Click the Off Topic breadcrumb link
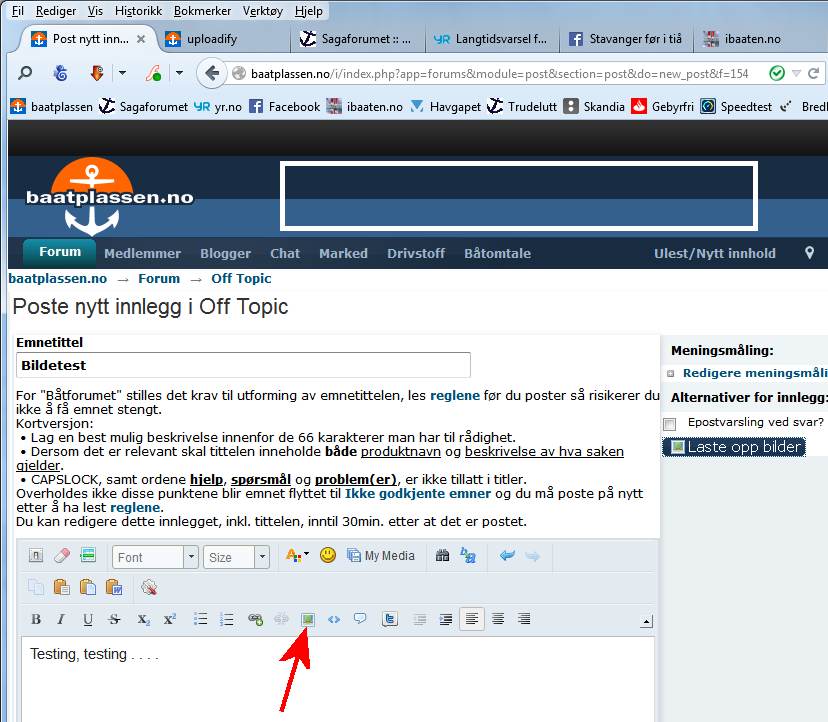Image resolution: width=828 pixels, height=722 pixels. 241,278
